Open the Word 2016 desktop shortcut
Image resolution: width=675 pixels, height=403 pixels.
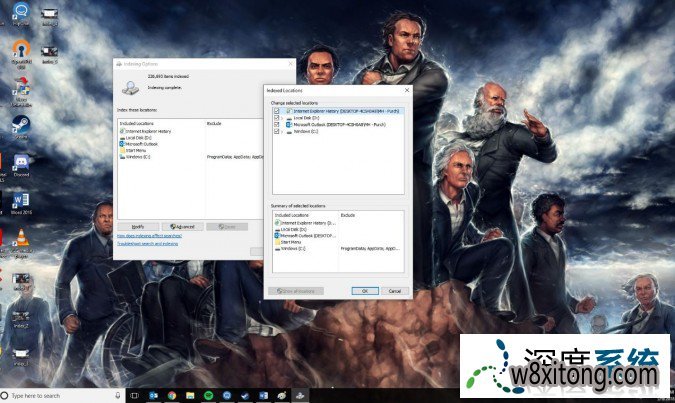20,200
